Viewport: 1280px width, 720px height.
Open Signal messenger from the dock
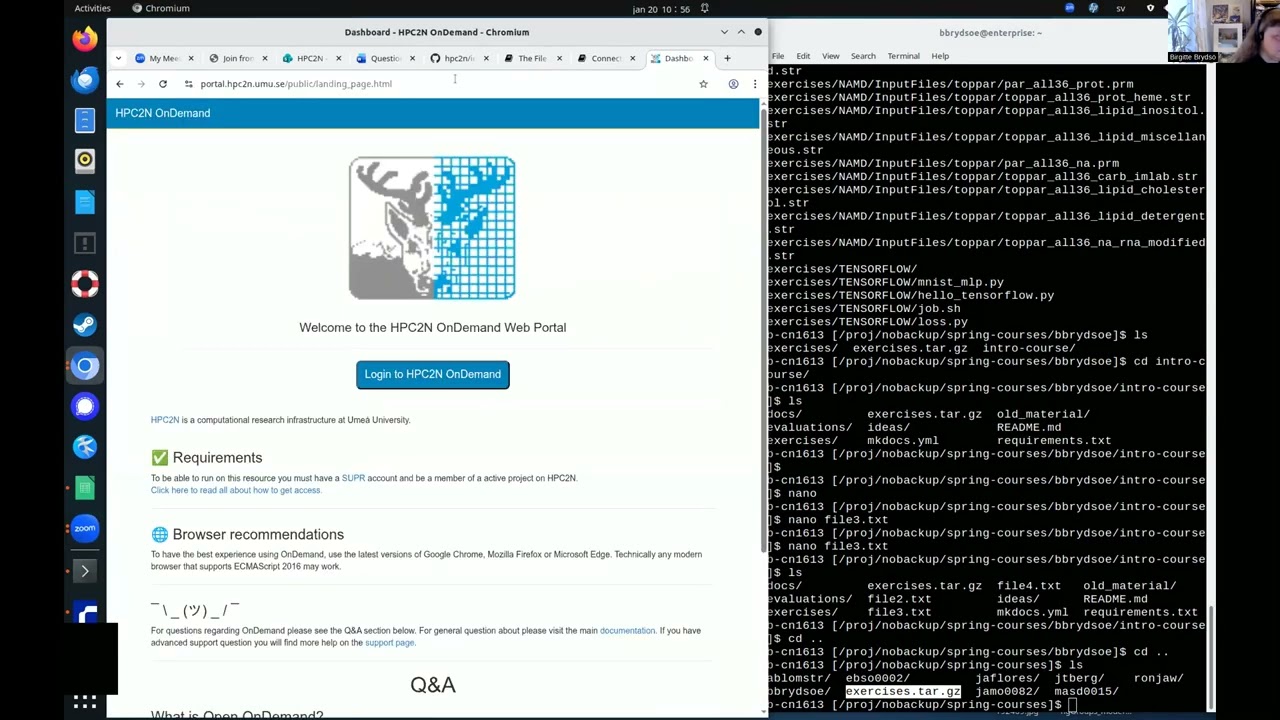click(x=85, y=406)
